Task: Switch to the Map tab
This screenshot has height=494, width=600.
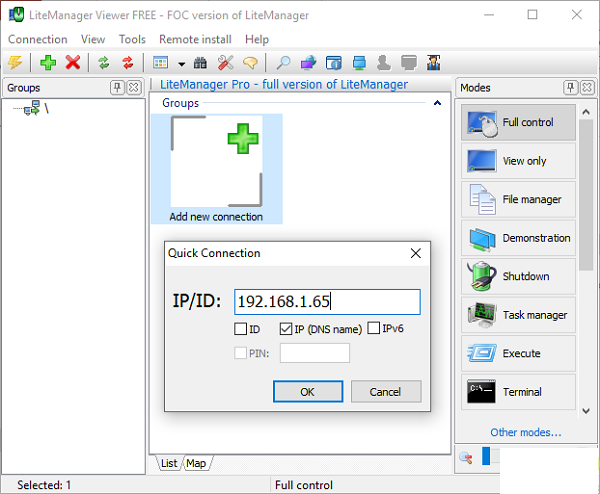Action: (196, 463)
